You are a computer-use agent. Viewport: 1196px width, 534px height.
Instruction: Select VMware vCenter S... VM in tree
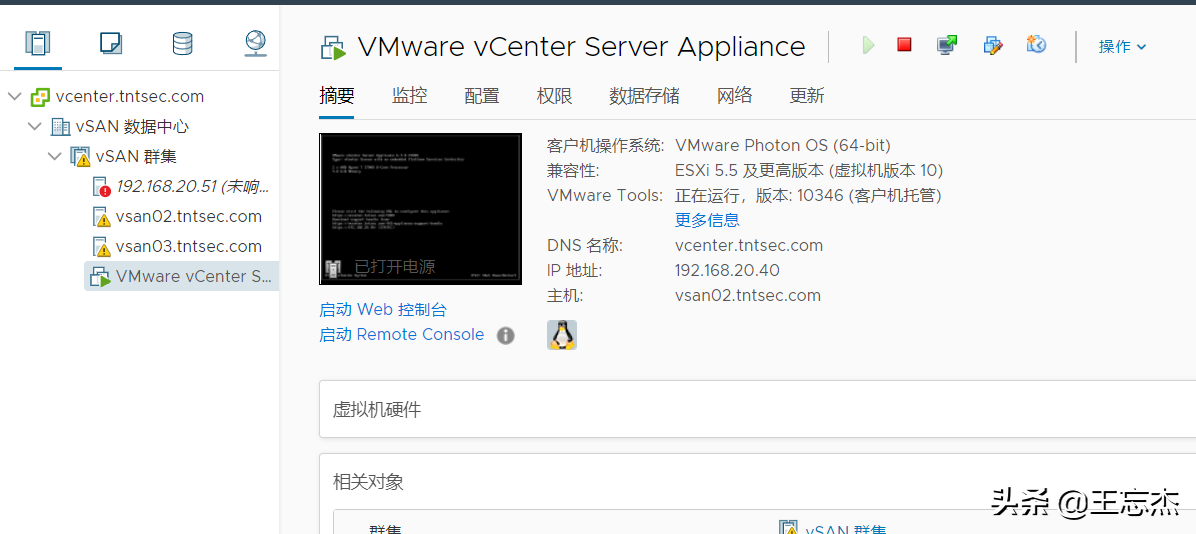(192, 276)
